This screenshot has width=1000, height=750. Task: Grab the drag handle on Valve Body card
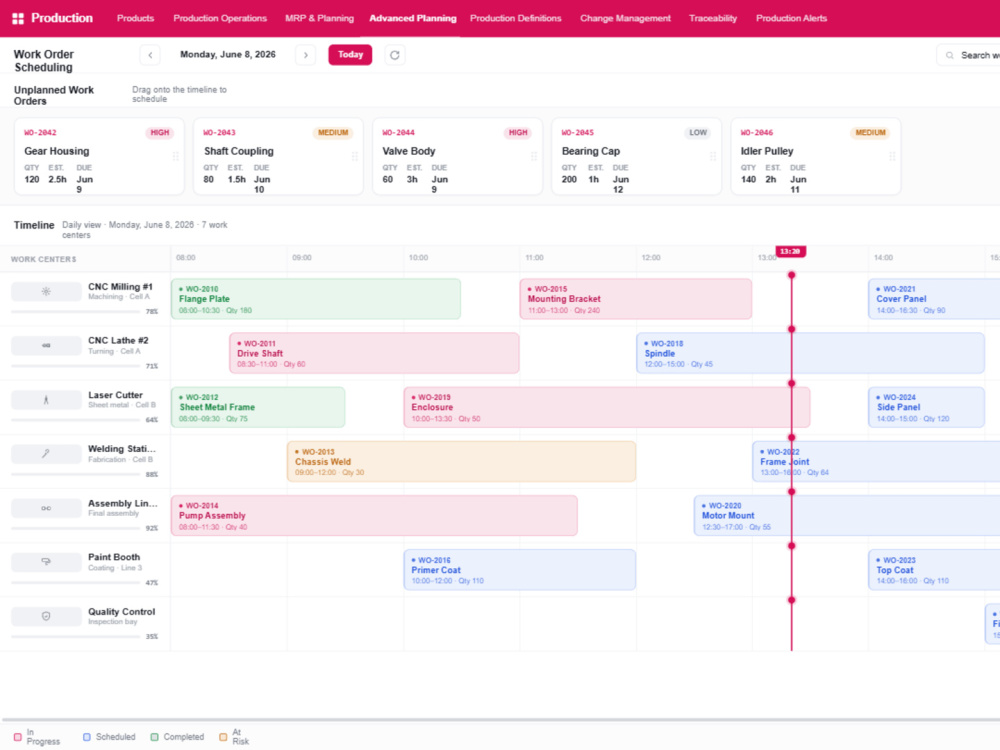534,156
